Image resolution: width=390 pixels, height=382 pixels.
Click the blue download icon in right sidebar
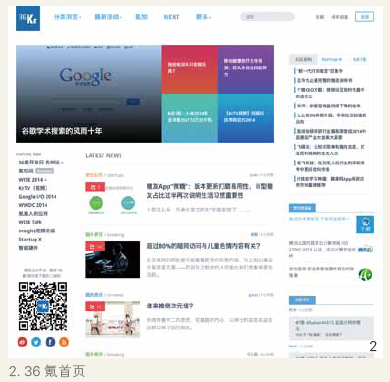tap(365, 224)
